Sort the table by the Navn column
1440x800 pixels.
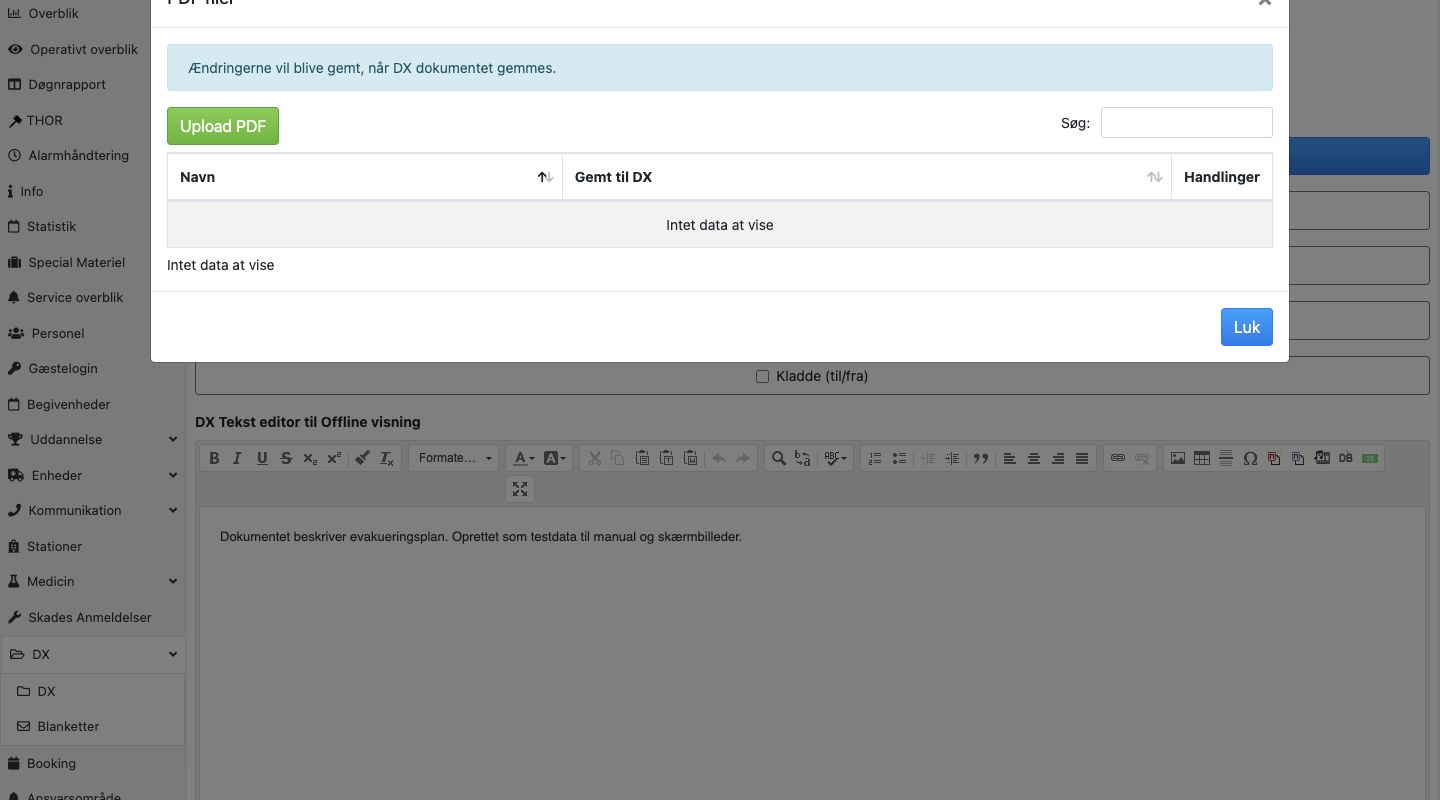[365, 177]
